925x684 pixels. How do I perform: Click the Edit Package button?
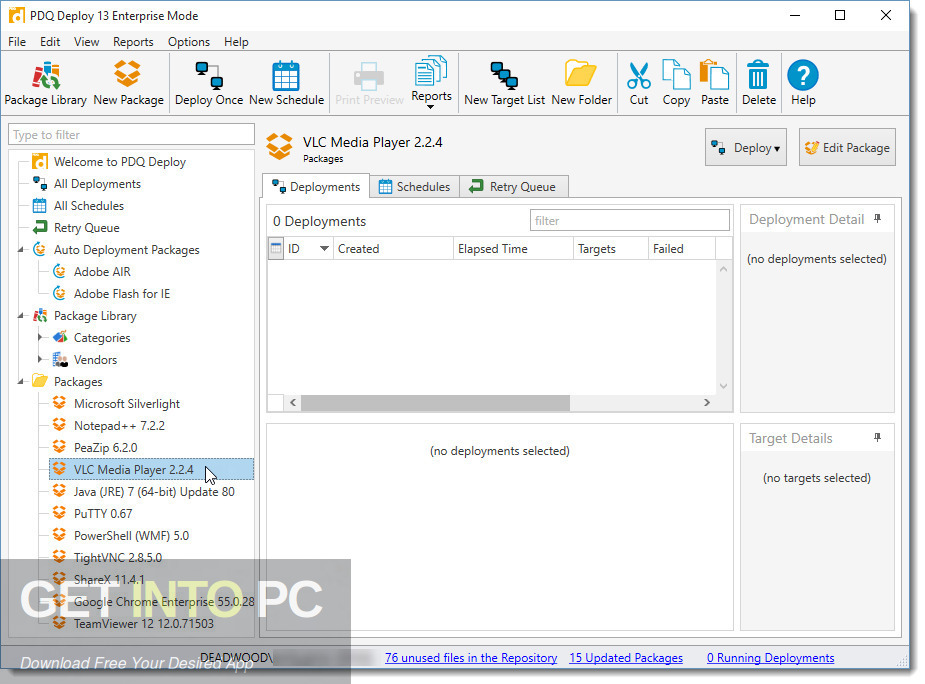(847, 148)
